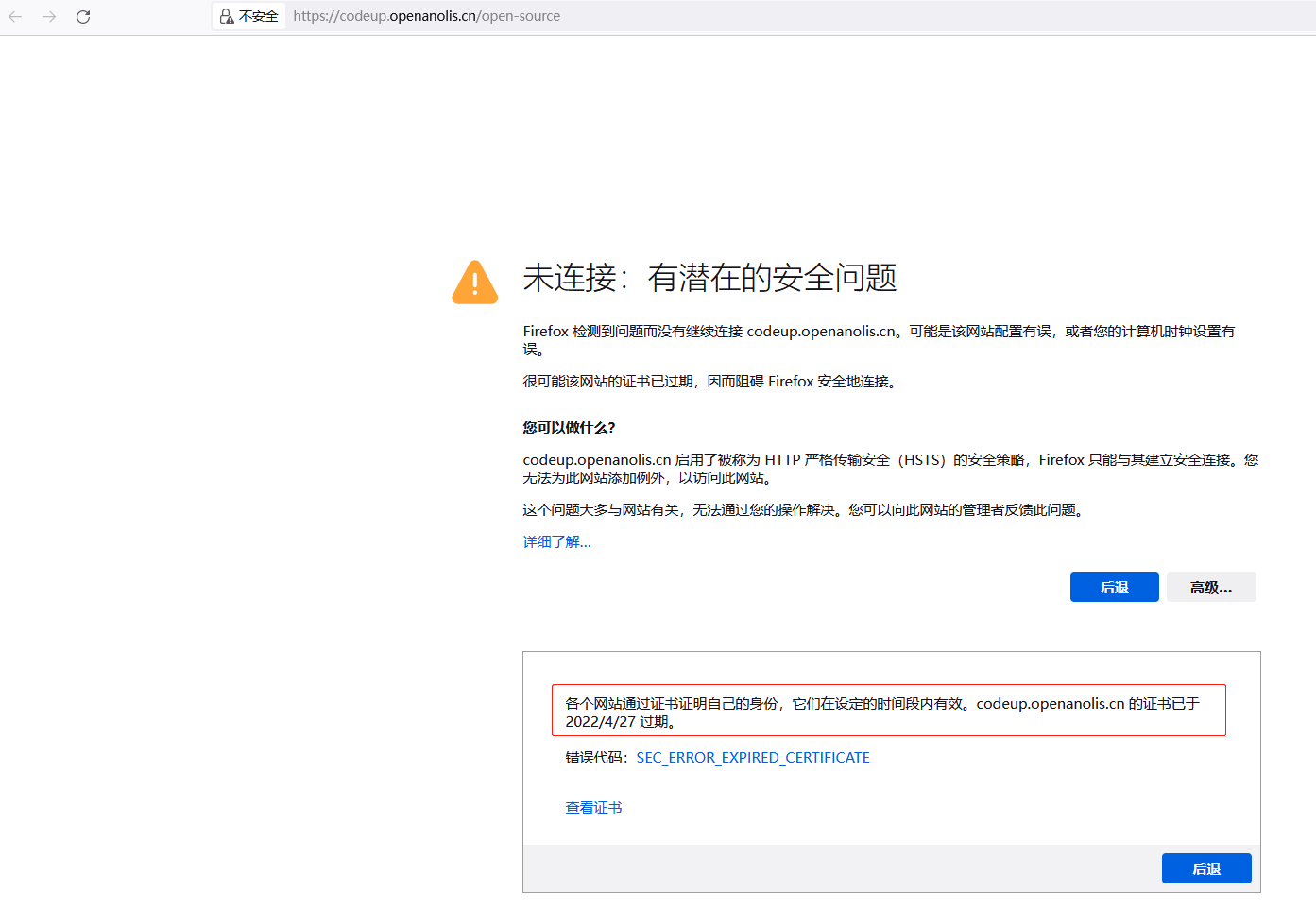Click SEC_ERROR_EXPIRED_CERTIFICATE error code link
The image size is (1316, 909).
(753, 757)
